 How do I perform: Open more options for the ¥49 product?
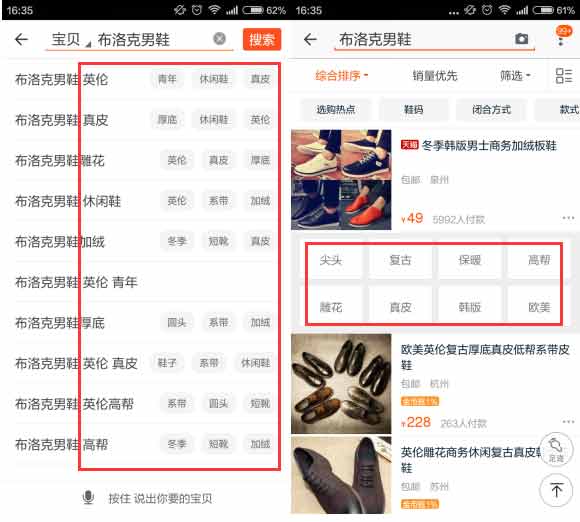click(568, 218)
